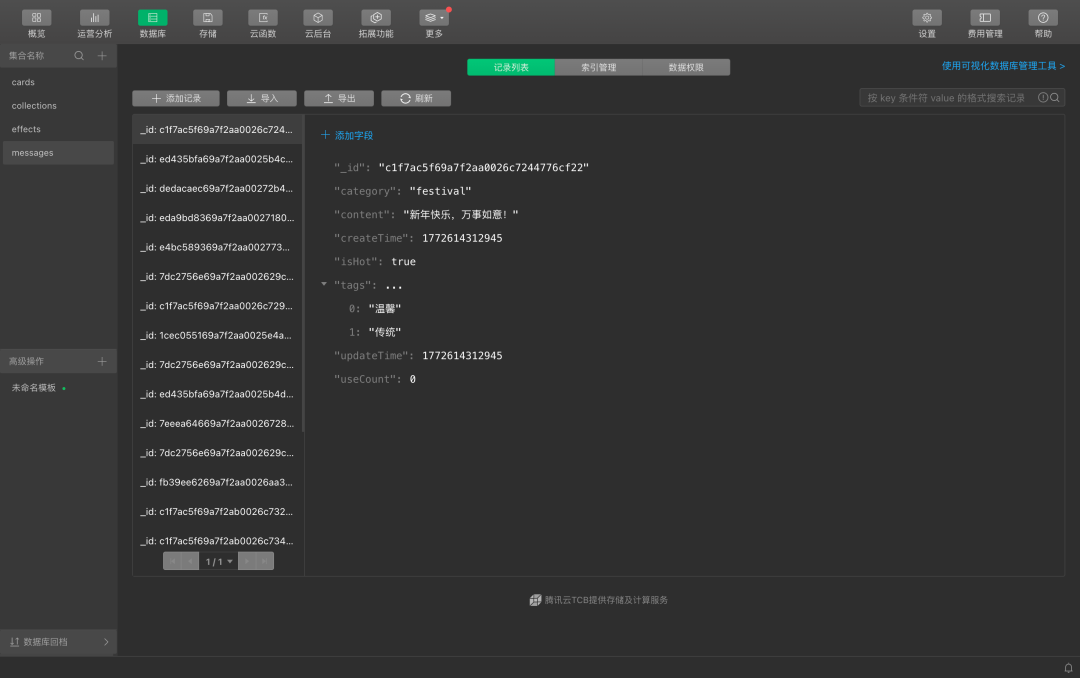This screenshot has height=678, width=1080.
Task: Open 云函数 cloud functions icon
Action: tap(263, 18)
